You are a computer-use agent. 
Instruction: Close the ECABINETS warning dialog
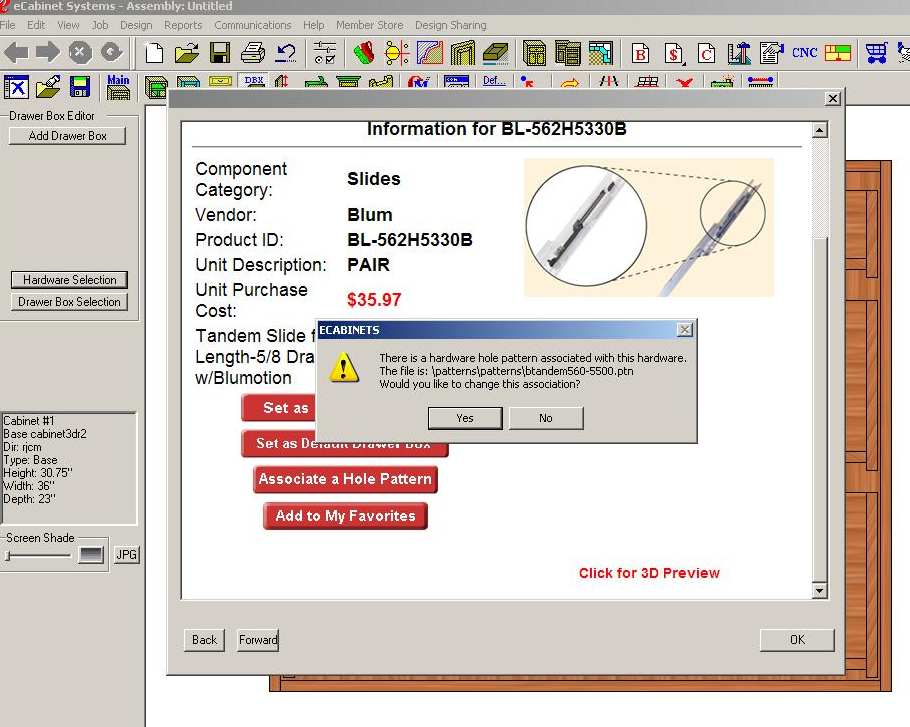[x=685, y=330]
